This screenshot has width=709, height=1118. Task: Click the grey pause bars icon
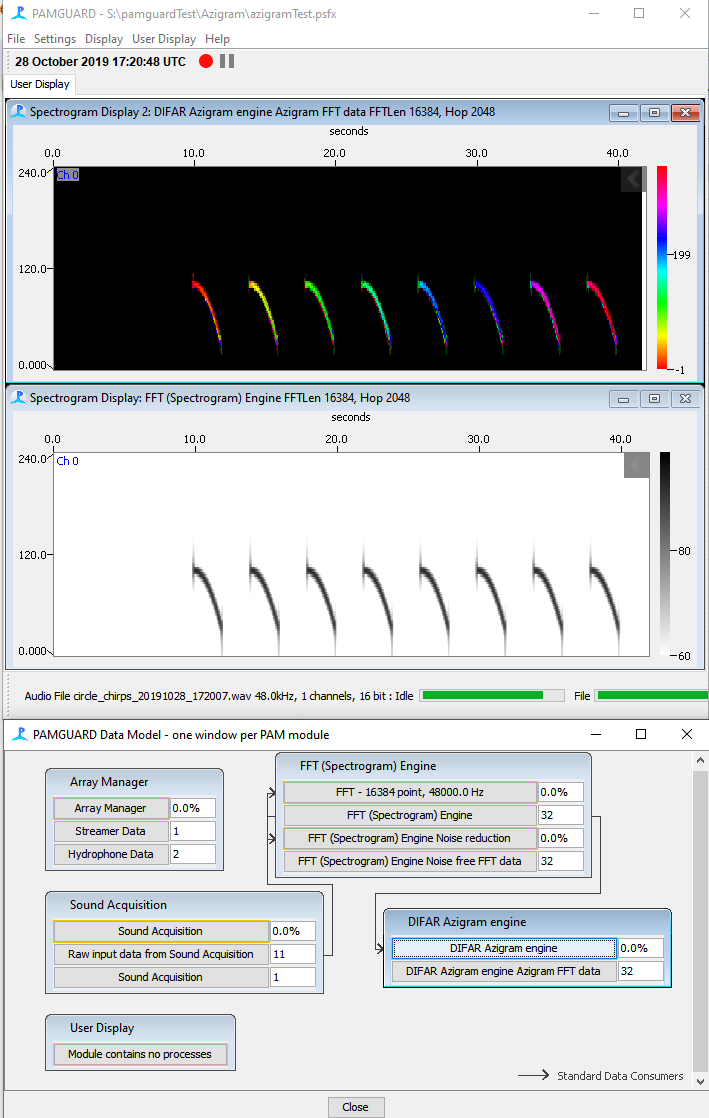click(227, 61)
